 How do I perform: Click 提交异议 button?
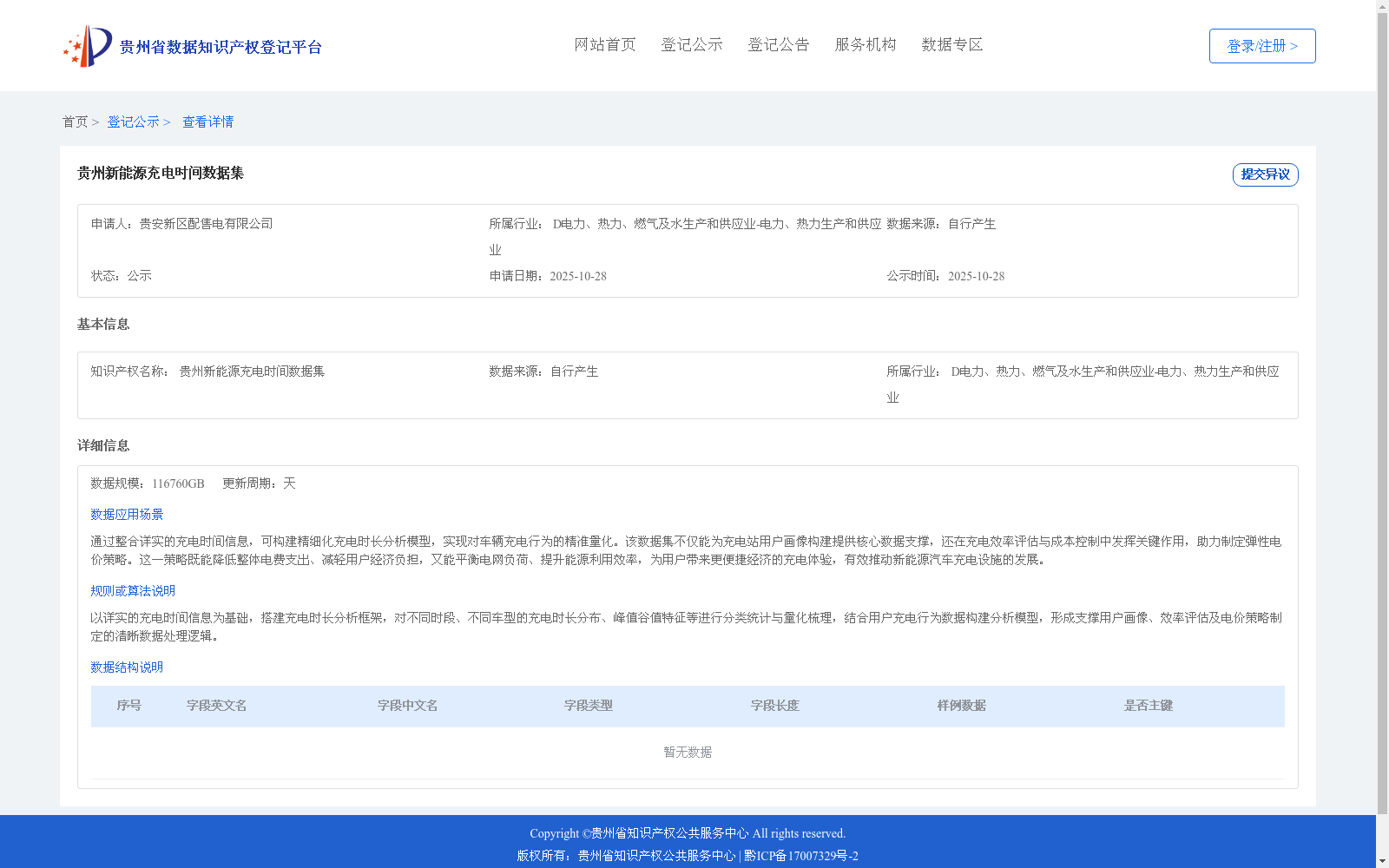click(1266, 174)
